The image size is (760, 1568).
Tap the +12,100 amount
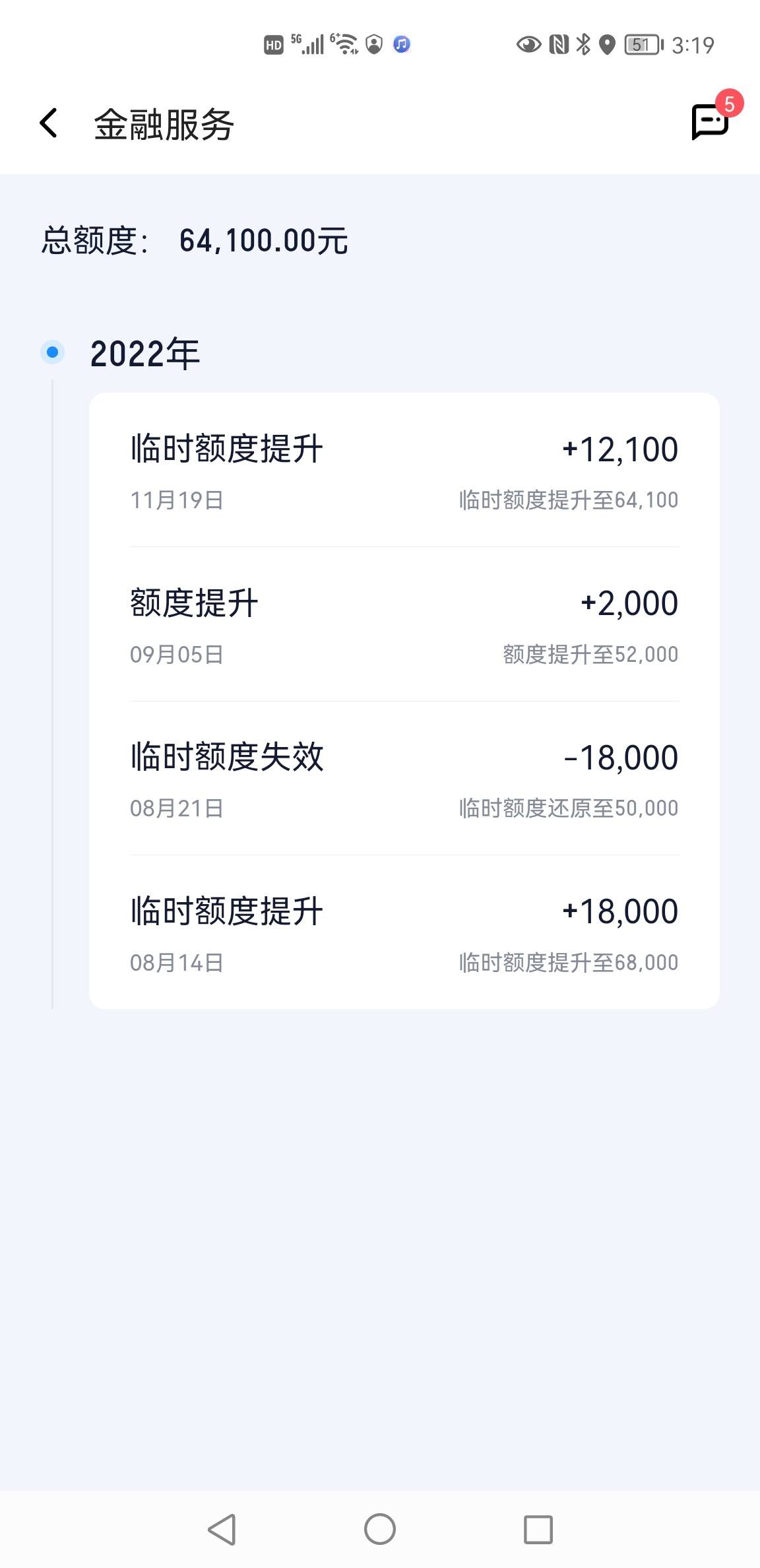(620, 449)
